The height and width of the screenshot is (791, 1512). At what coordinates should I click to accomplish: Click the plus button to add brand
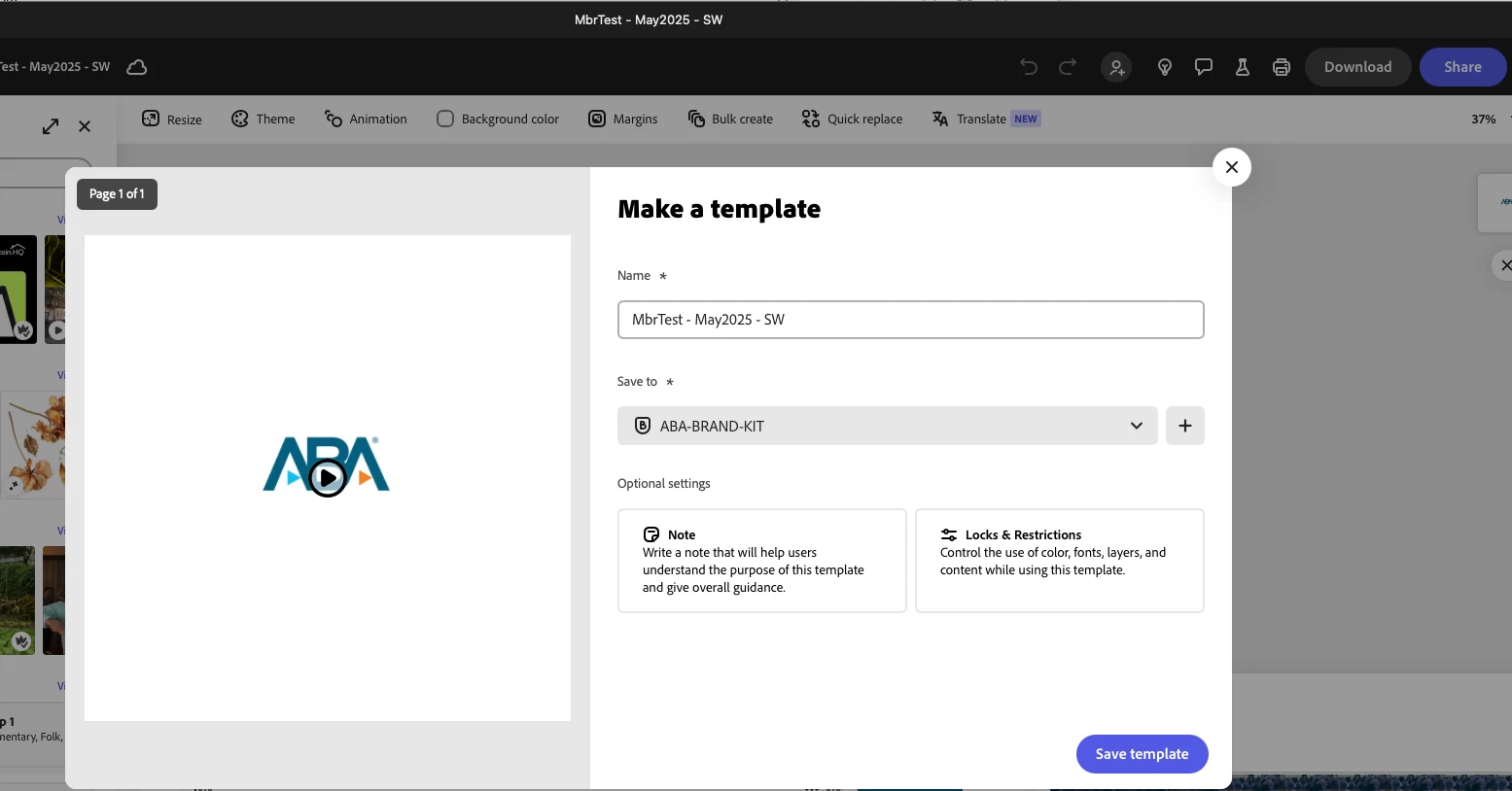pos(1185,426)
